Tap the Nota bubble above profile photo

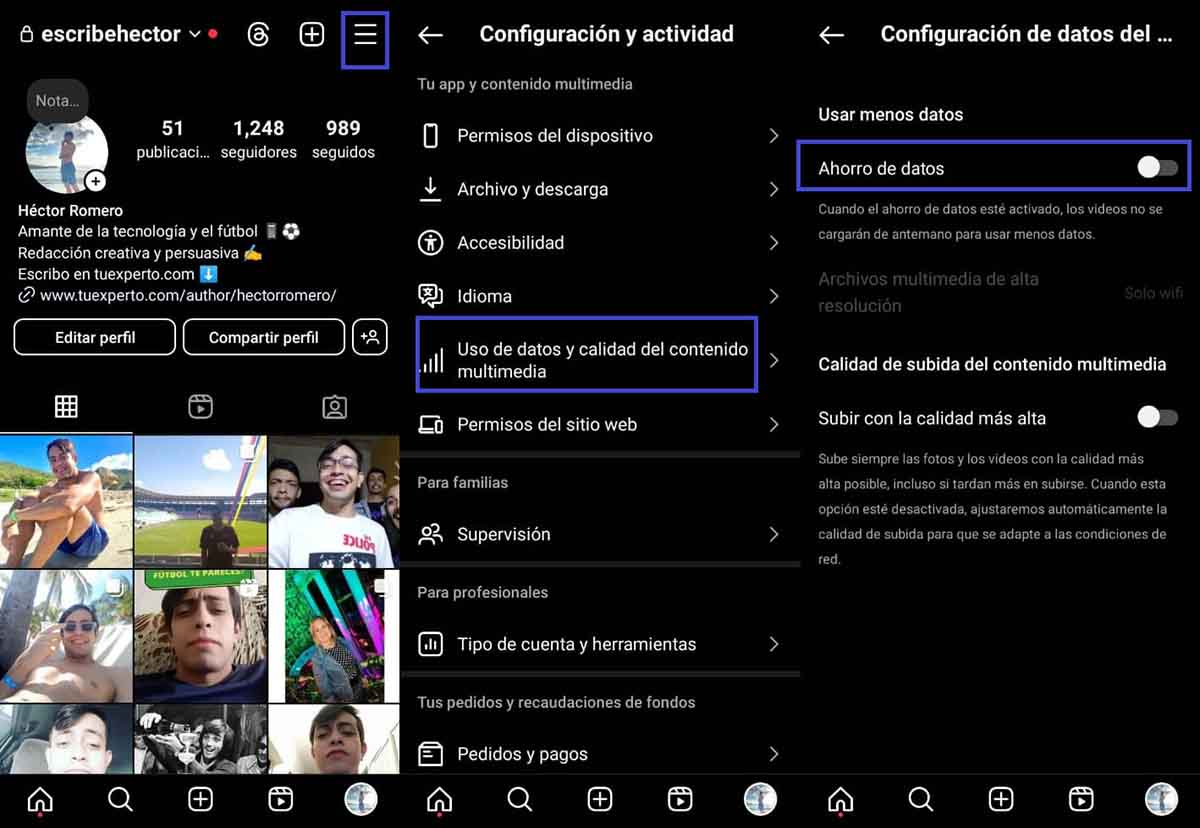pos(57,101)
